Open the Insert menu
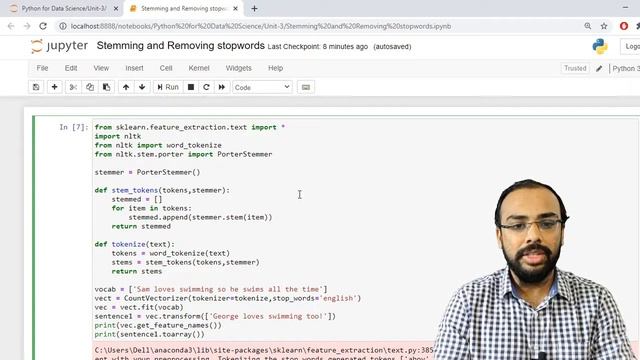The height and width of the screenshot is (360, 640). [x=134, y=68]
